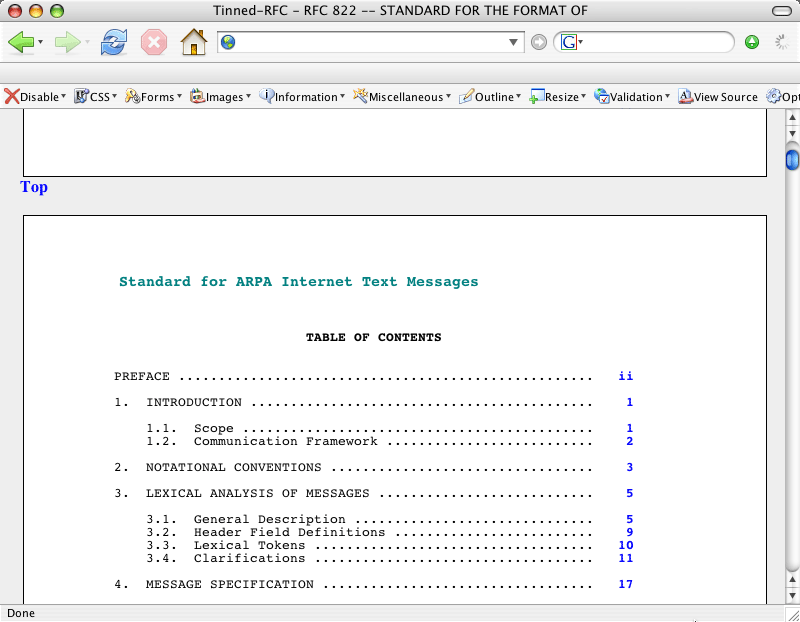Open the Back history dropdown arrow

coord(40,42)
